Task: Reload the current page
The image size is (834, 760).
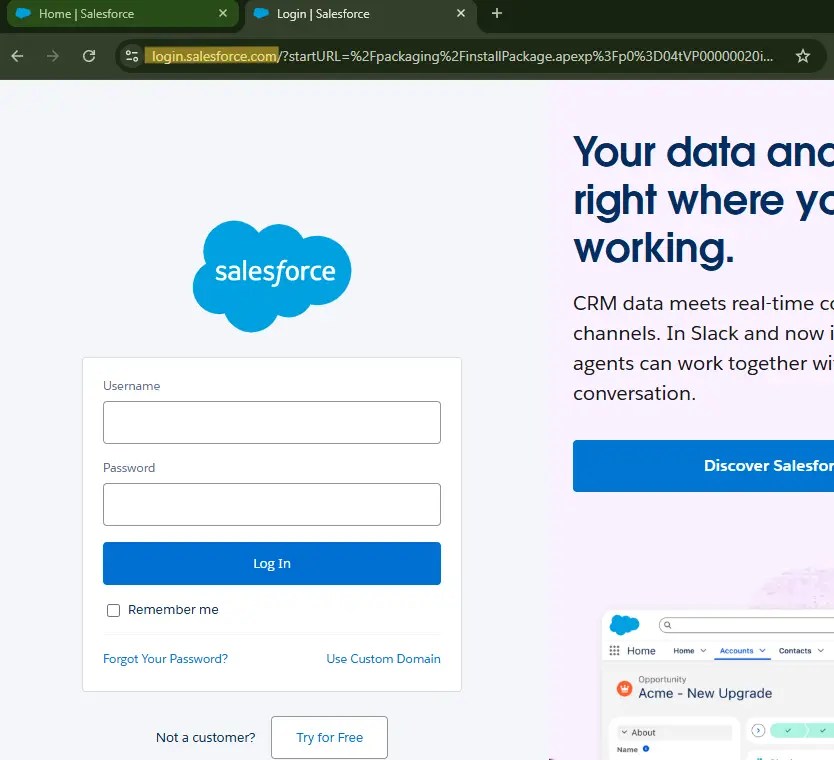Action: tap(88, 57)
